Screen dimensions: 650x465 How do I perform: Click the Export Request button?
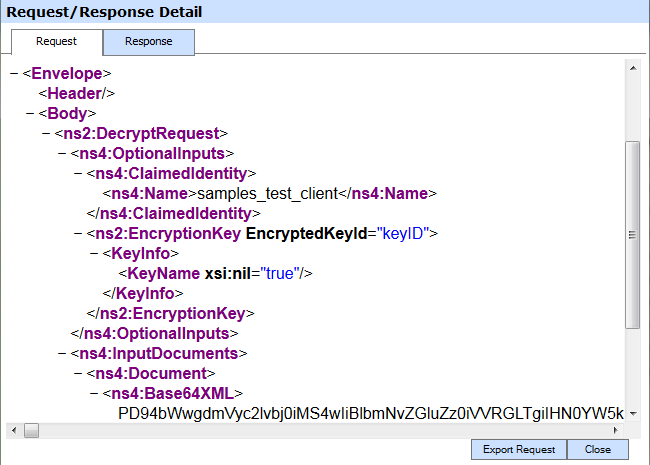tap(518, 449)
